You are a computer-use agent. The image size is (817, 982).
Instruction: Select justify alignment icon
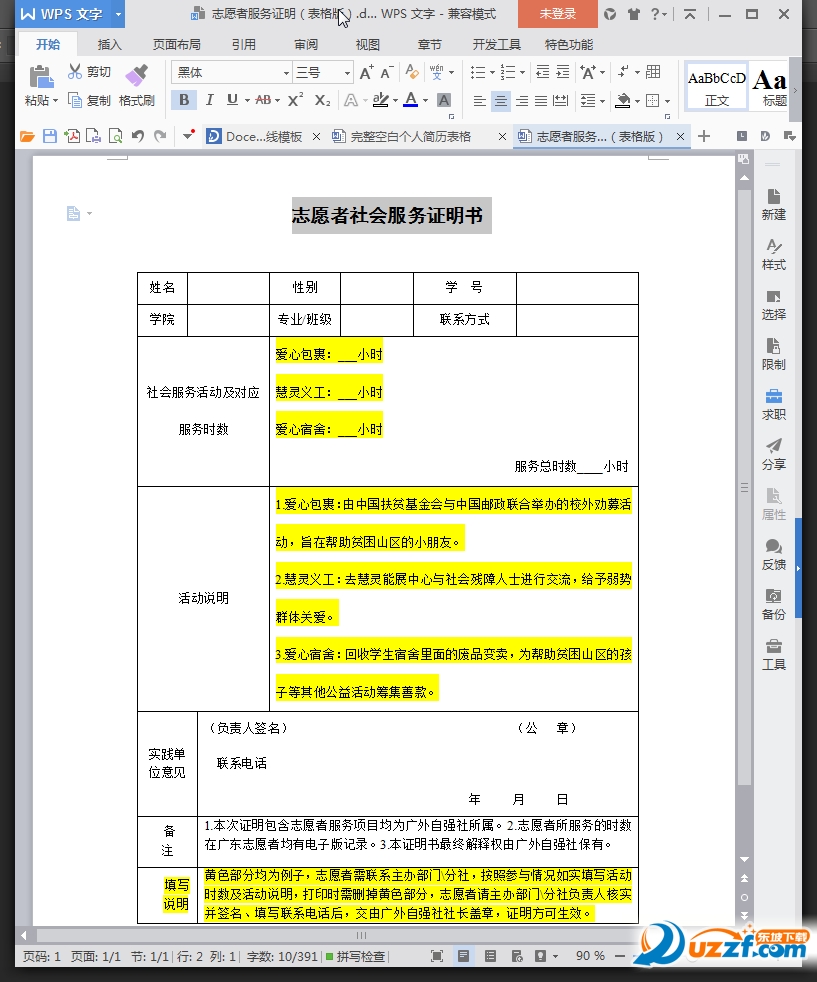coord(541,100)
